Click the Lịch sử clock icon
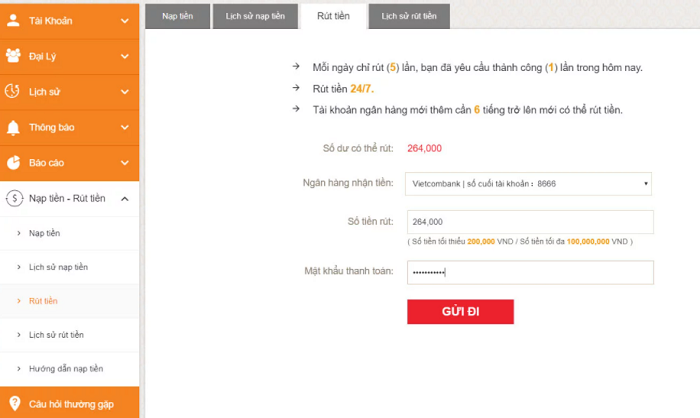The image size is (700, 418). tap(13, 91)
